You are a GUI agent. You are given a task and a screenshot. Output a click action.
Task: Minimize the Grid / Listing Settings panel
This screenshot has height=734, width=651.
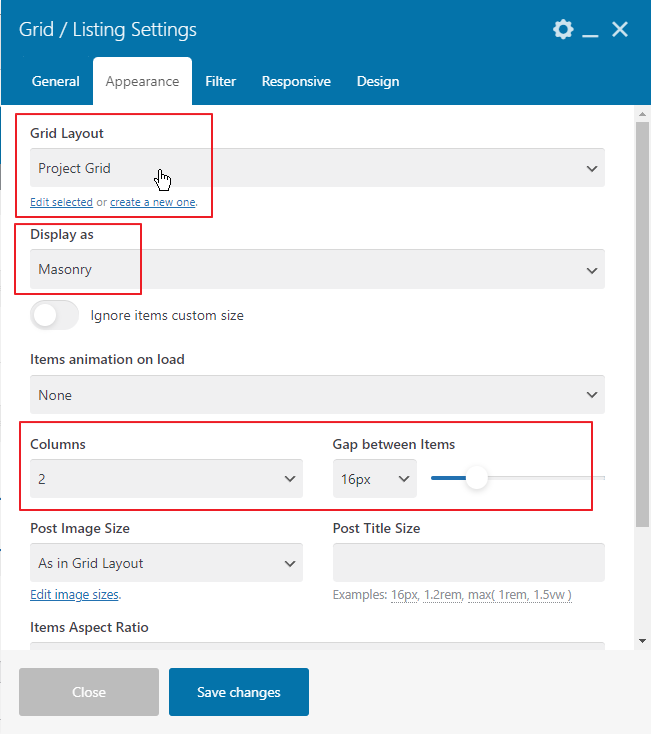point(590,30)
